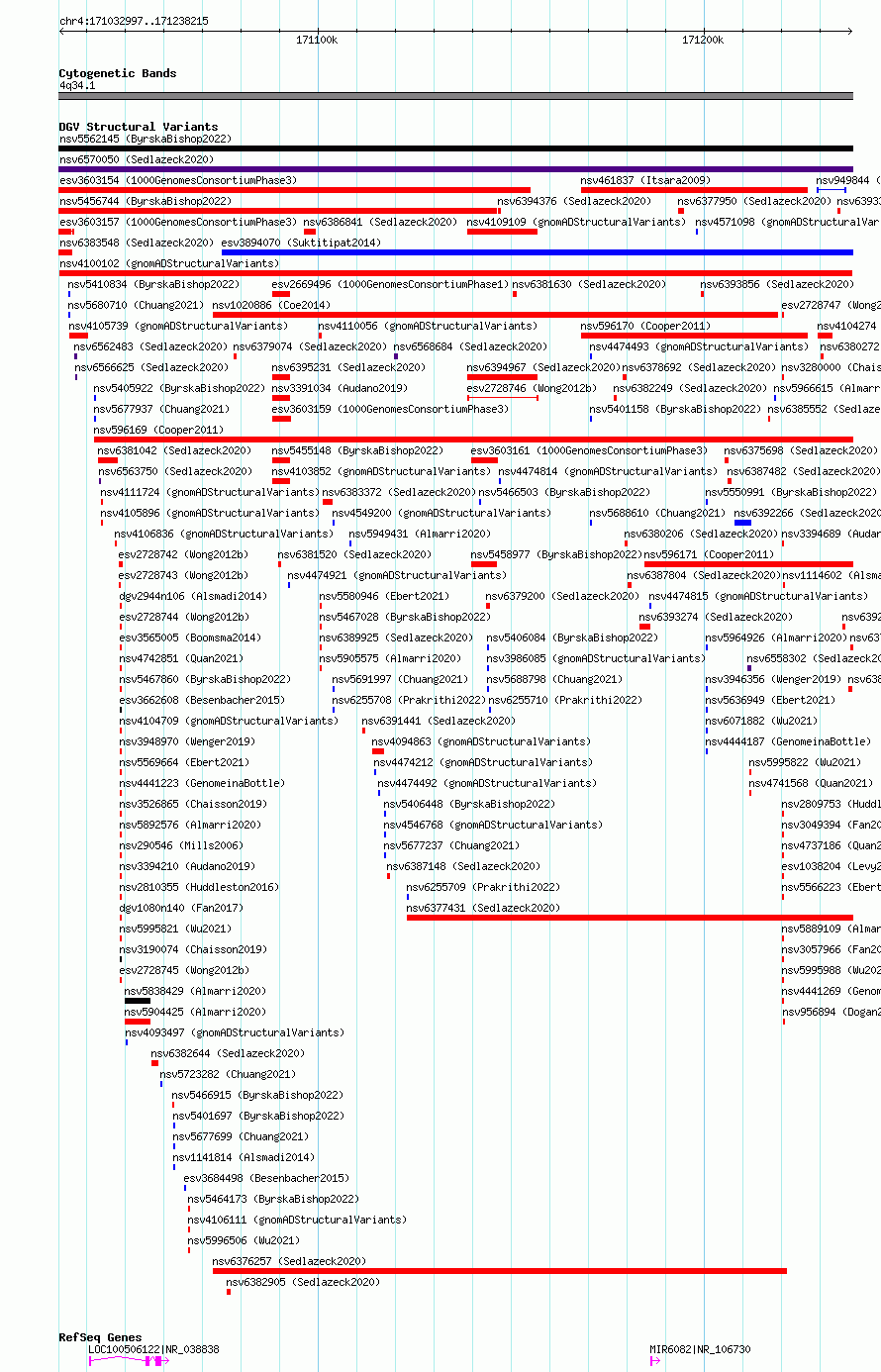Click label esv2728746 (Wong2012b)
The height and width of the screenshot is (1372, 881).
532,388
